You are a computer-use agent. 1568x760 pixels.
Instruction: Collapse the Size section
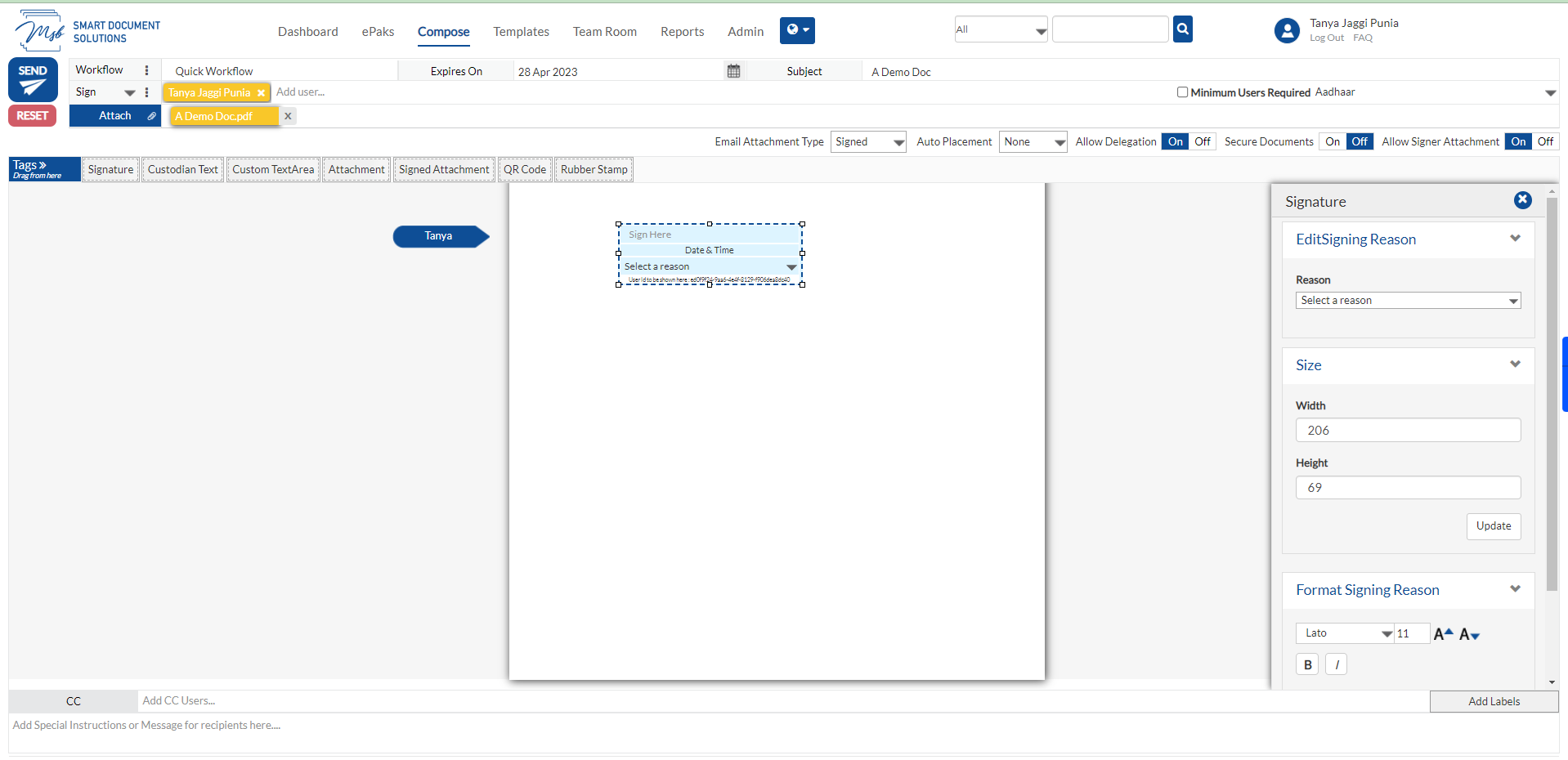tap(1515, 364)
